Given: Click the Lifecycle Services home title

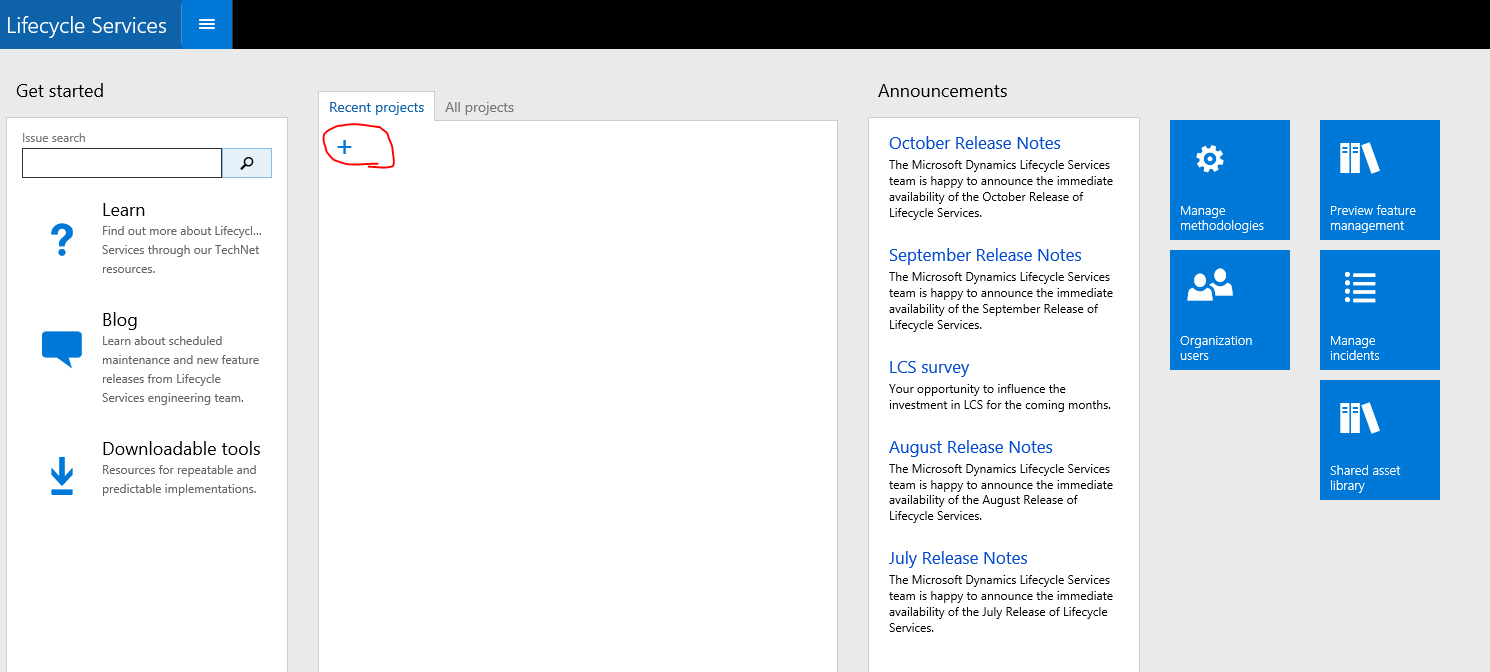Looking at the screenshot, I should 87,25.
